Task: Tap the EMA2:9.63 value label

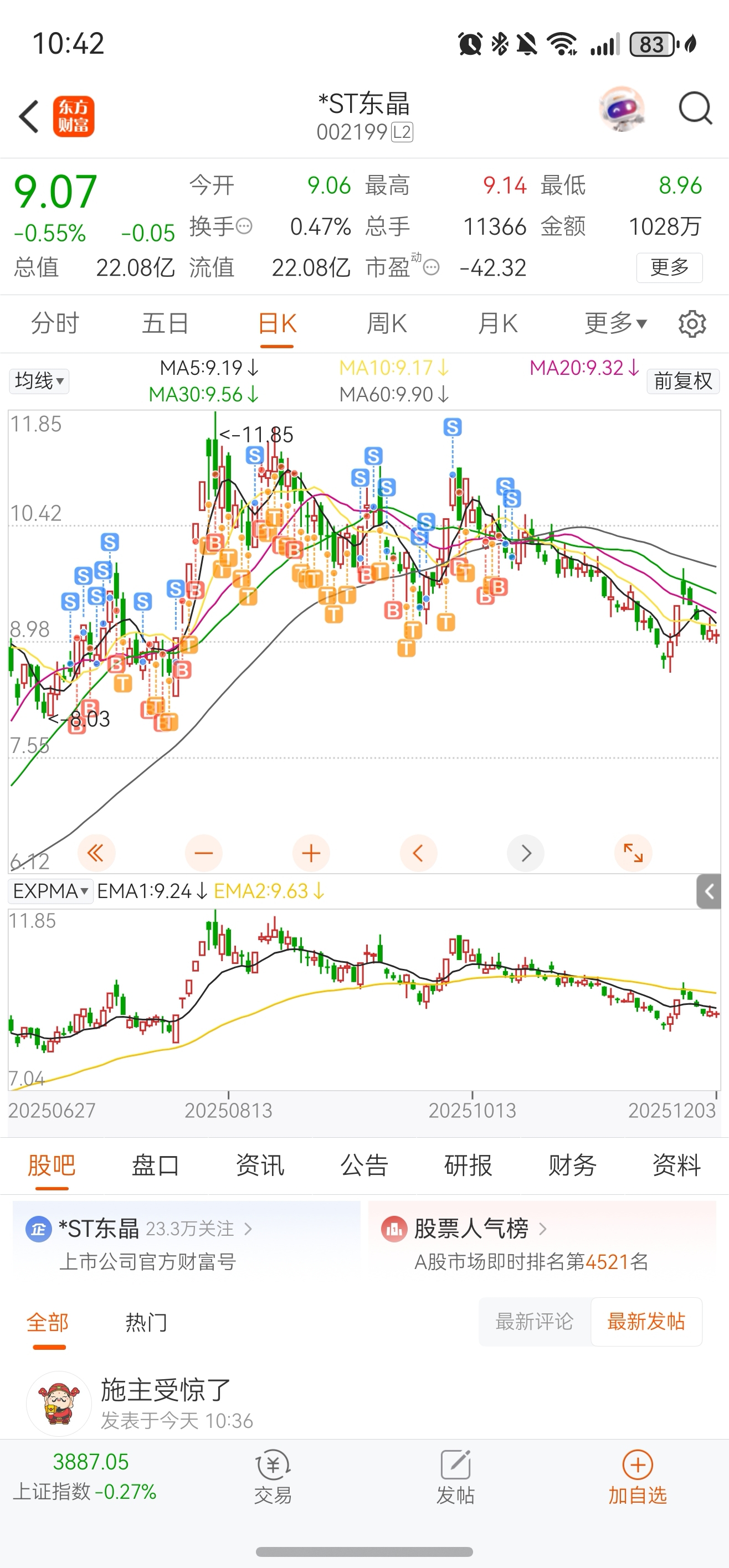Action: coord(269,891)
